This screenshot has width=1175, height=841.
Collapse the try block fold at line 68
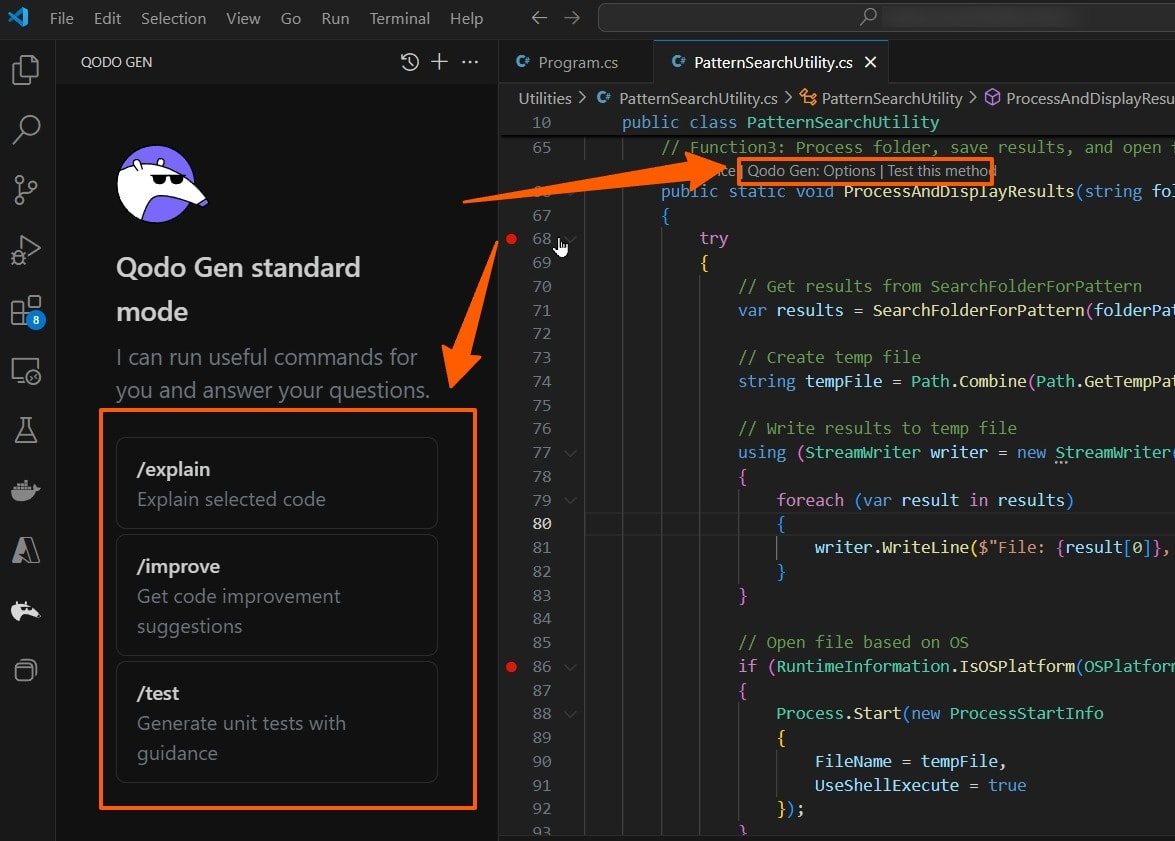pyautogui.click(x=570, y=239)
